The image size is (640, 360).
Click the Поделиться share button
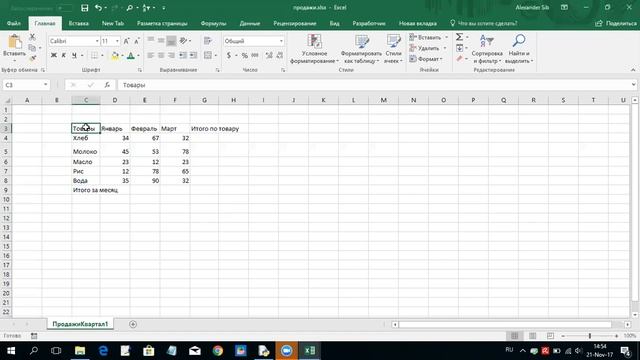[616, 23]
